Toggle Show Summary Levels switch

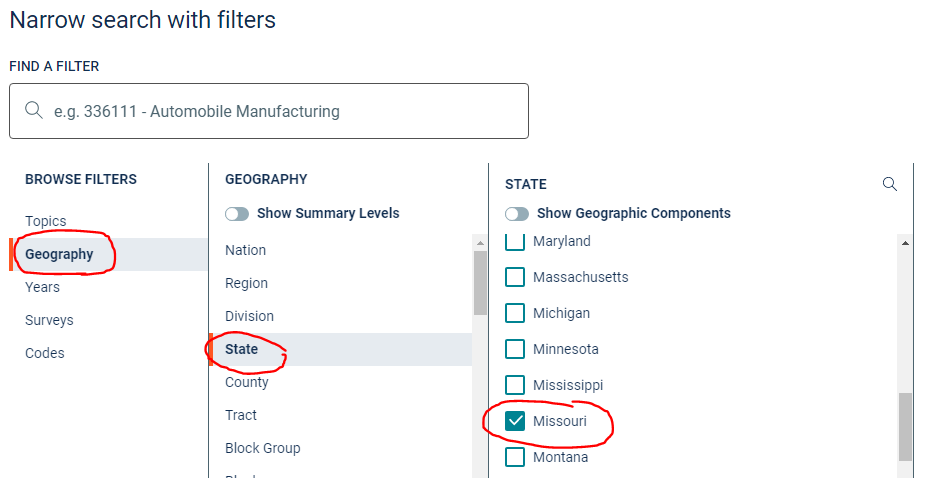tap(237, 213)
